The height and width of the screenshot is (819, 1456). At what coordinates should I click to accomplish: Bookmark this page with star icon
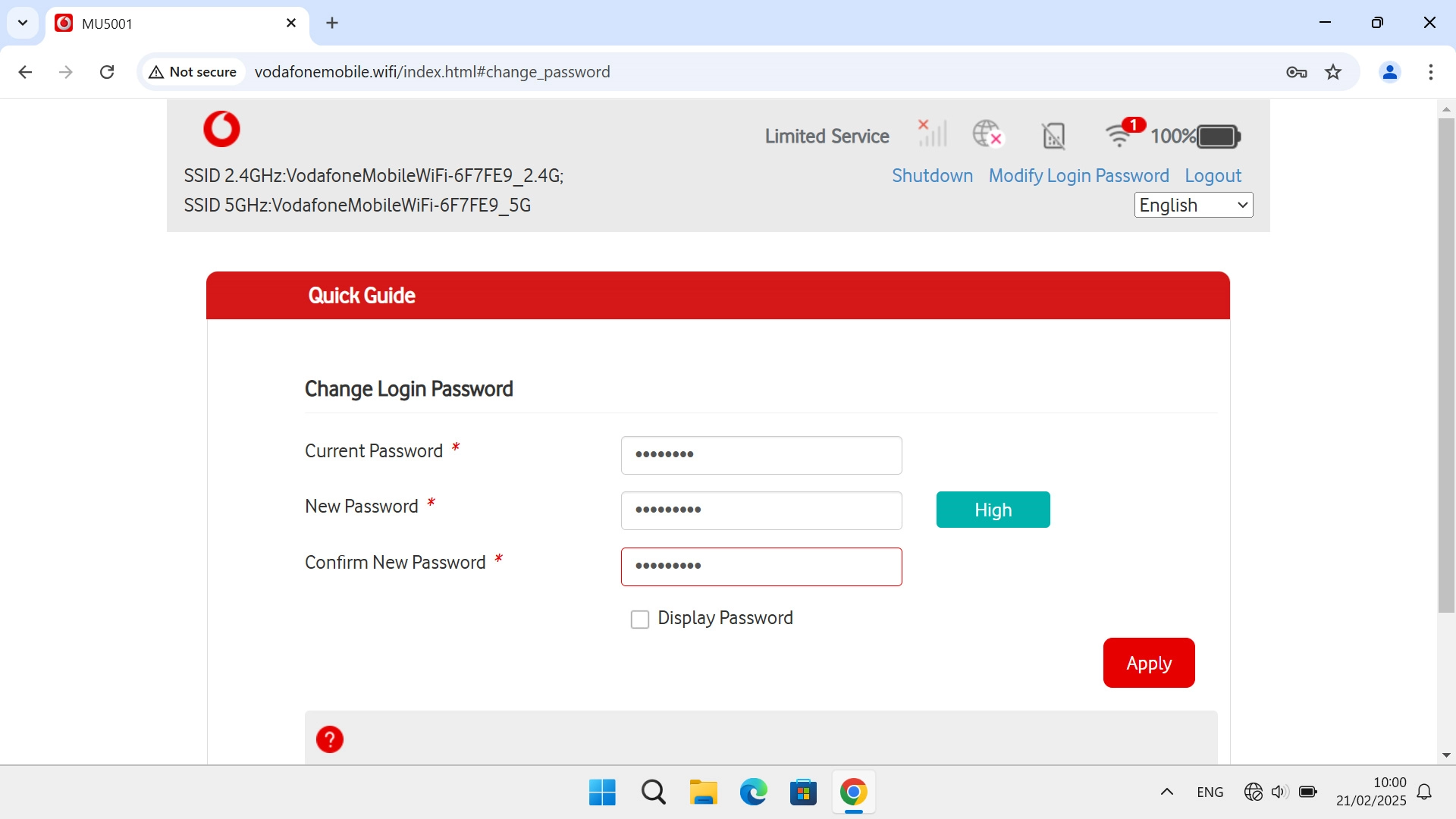[1333, 72]
